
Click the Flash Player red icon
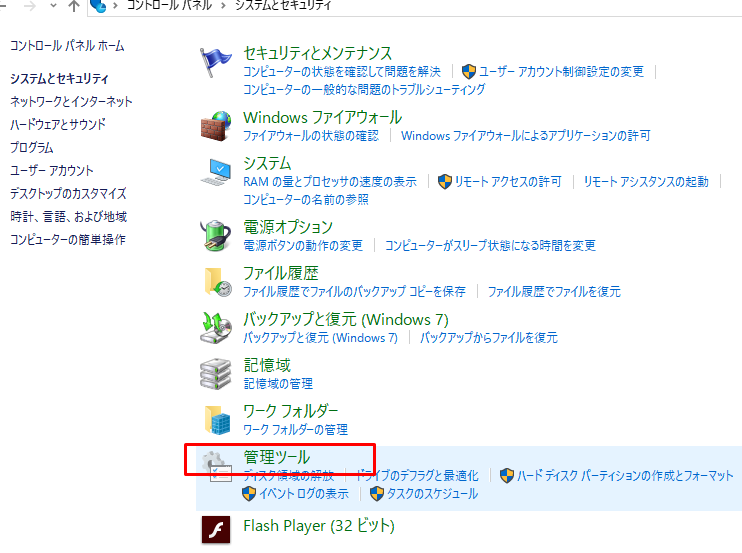[x=216, y=529]
